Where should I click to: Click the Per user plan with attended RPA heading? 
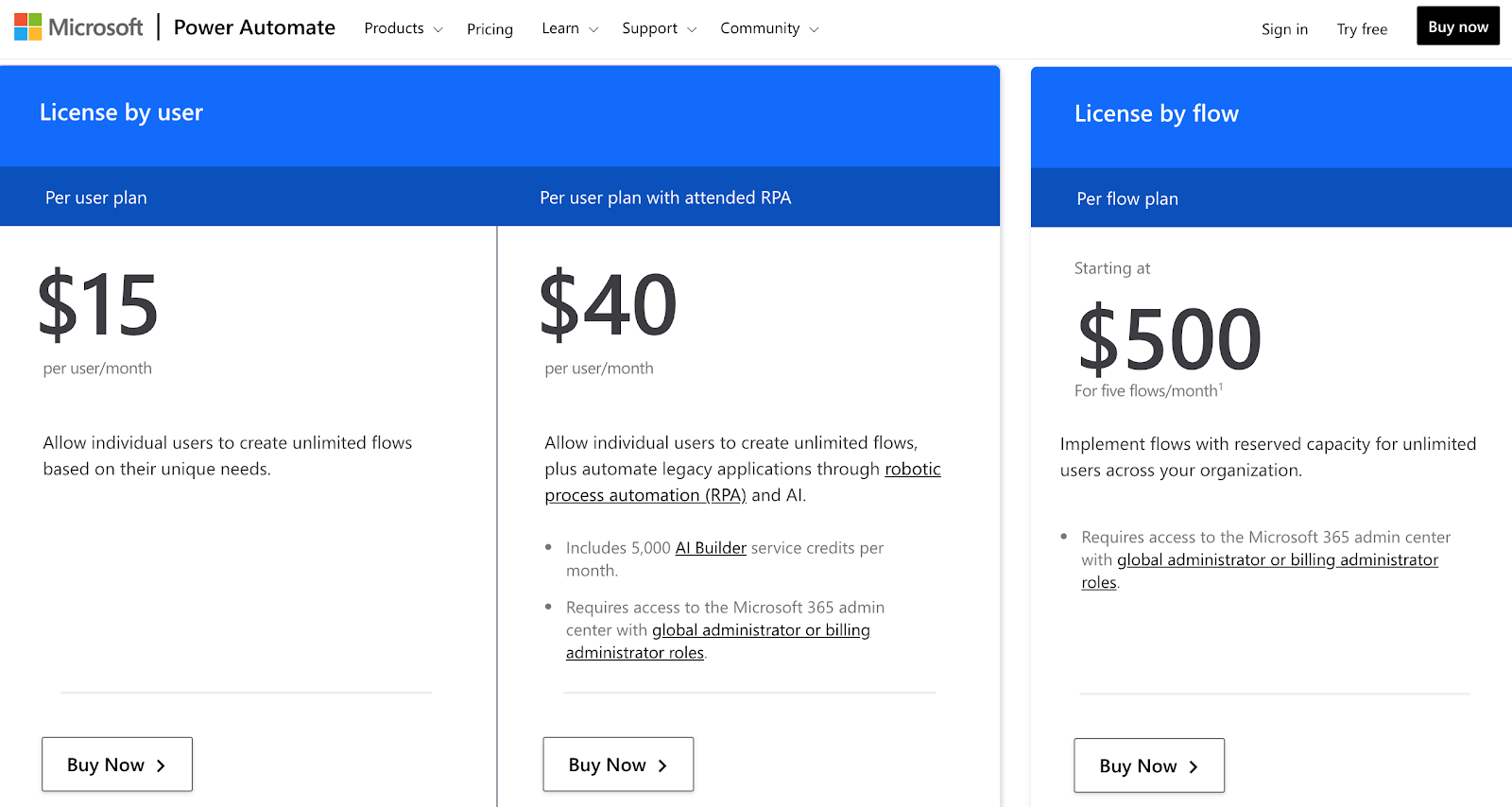[665, 197]
